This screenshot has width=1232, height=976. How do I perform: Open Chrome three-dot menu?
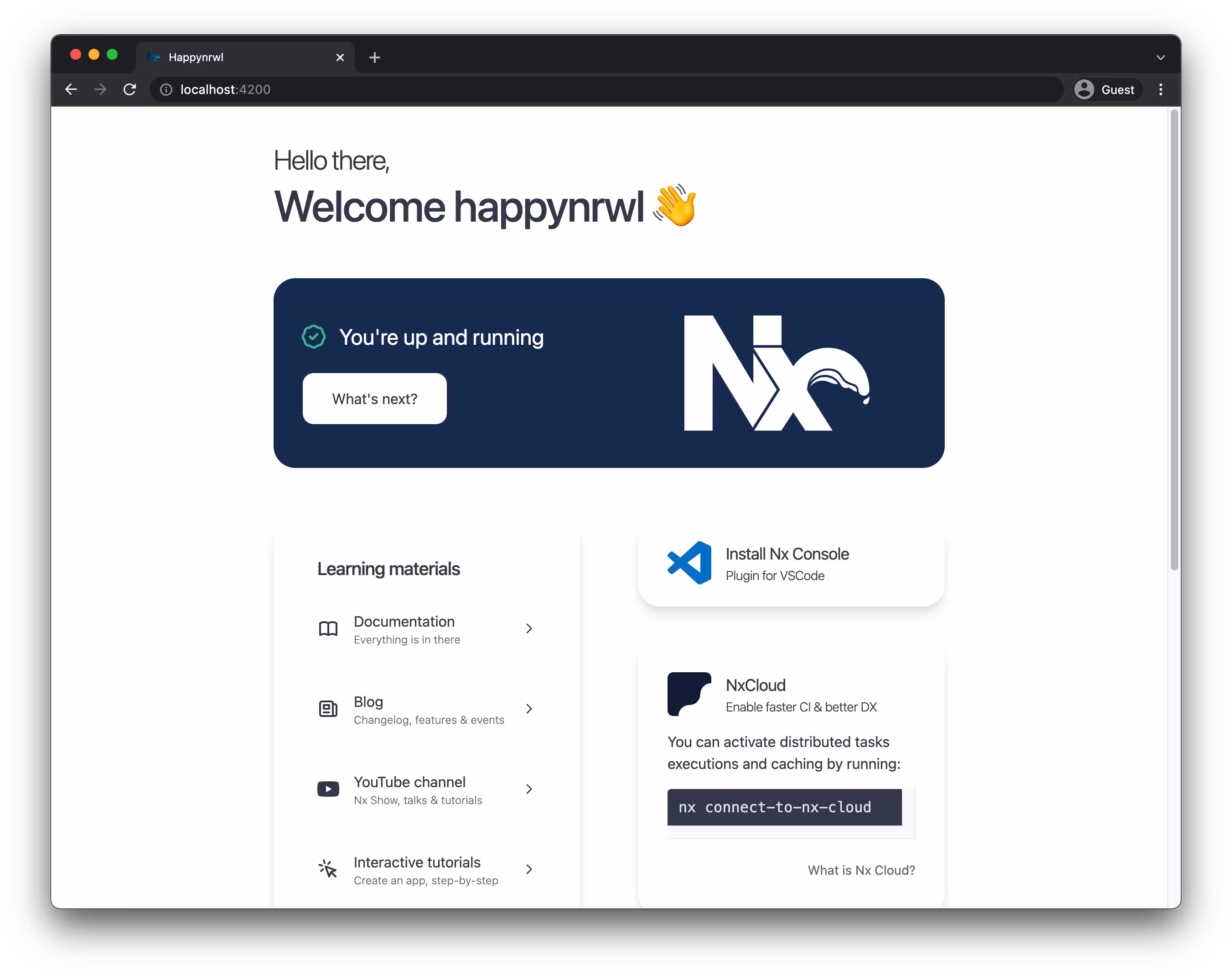[1160, 90]
